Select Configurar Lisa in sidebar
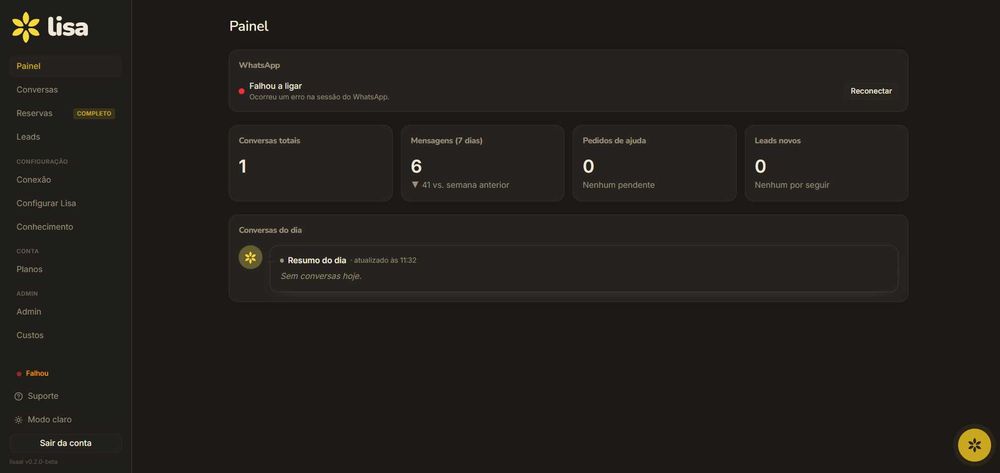This screenshot has height=473, width=1000. click(65, 203)
